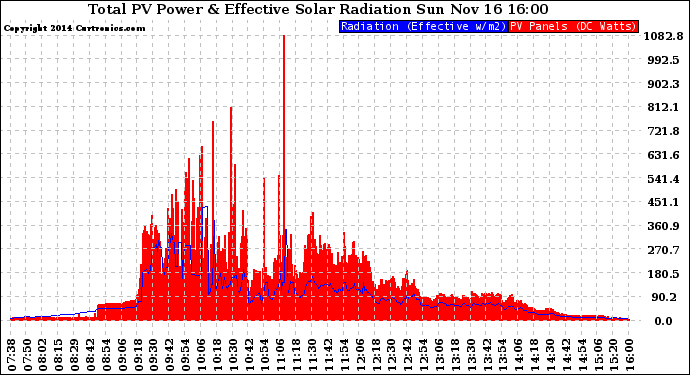
Task: Select the blue Radiation (Effective w/m2) legend
Action: click(x=423, y=26)
